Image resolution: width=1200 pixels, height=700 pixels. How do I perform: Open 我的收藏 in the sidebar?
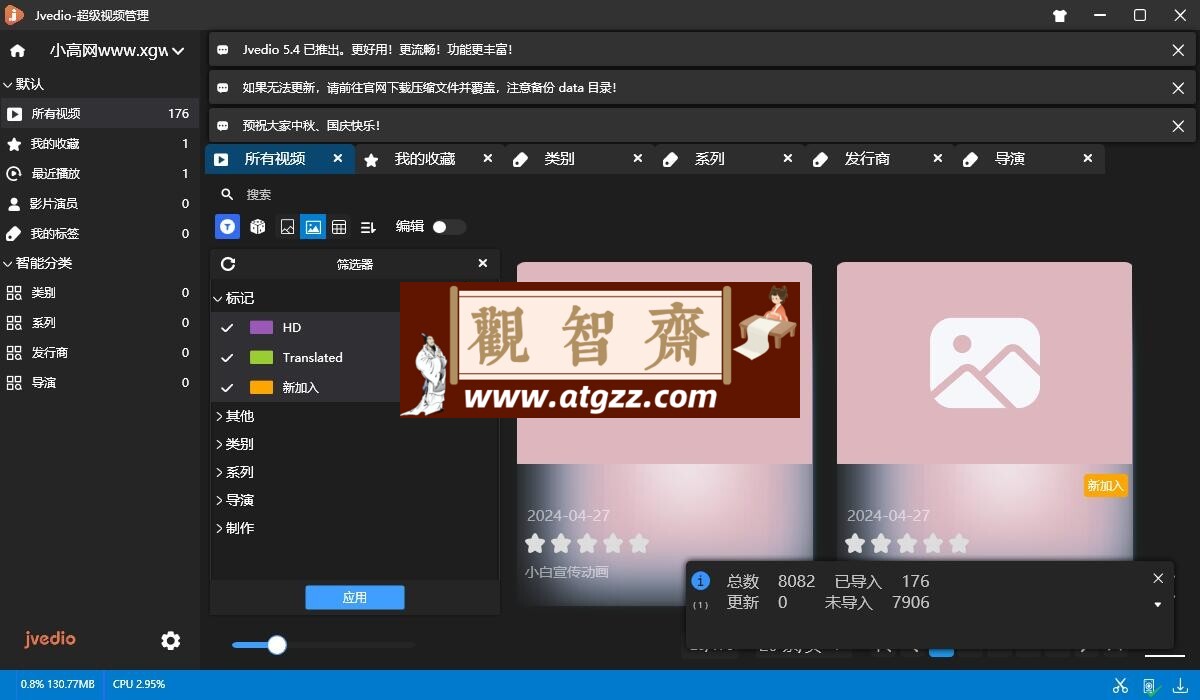coord(100,144)
